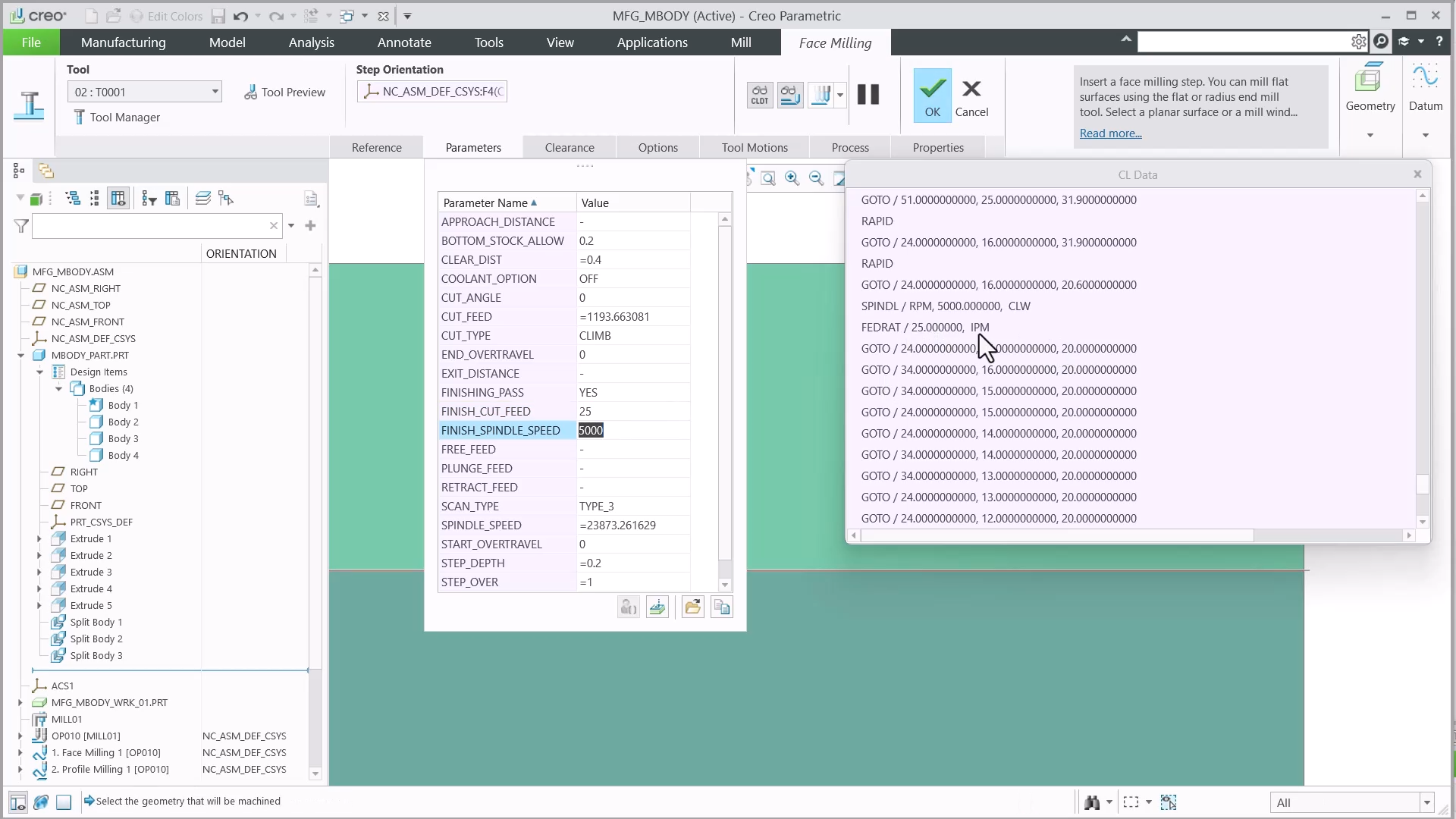Click the tool path preview icon

point(790,95)
